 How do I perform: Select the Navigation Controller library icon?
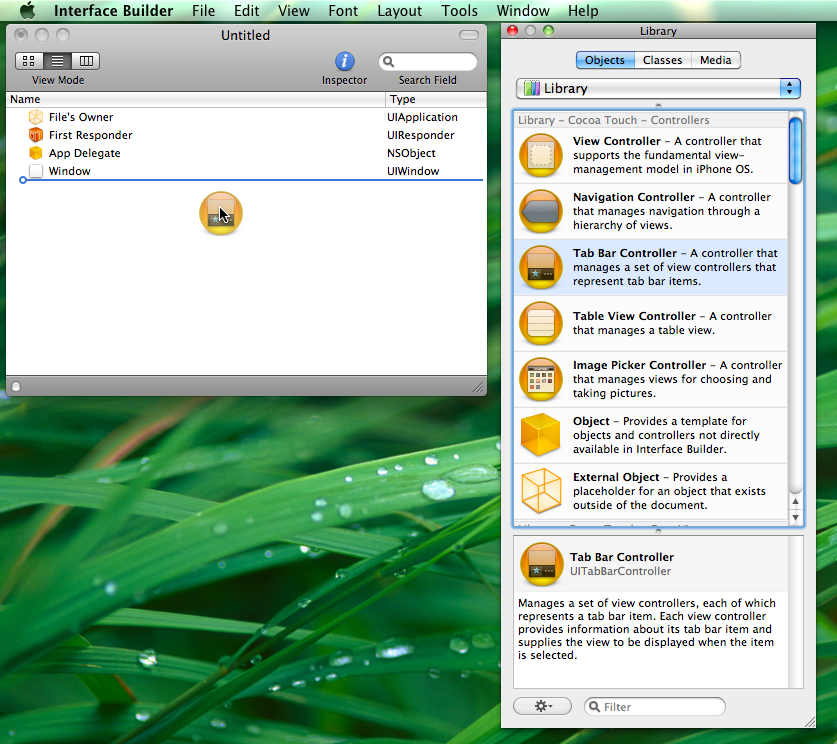coord(541,211)
